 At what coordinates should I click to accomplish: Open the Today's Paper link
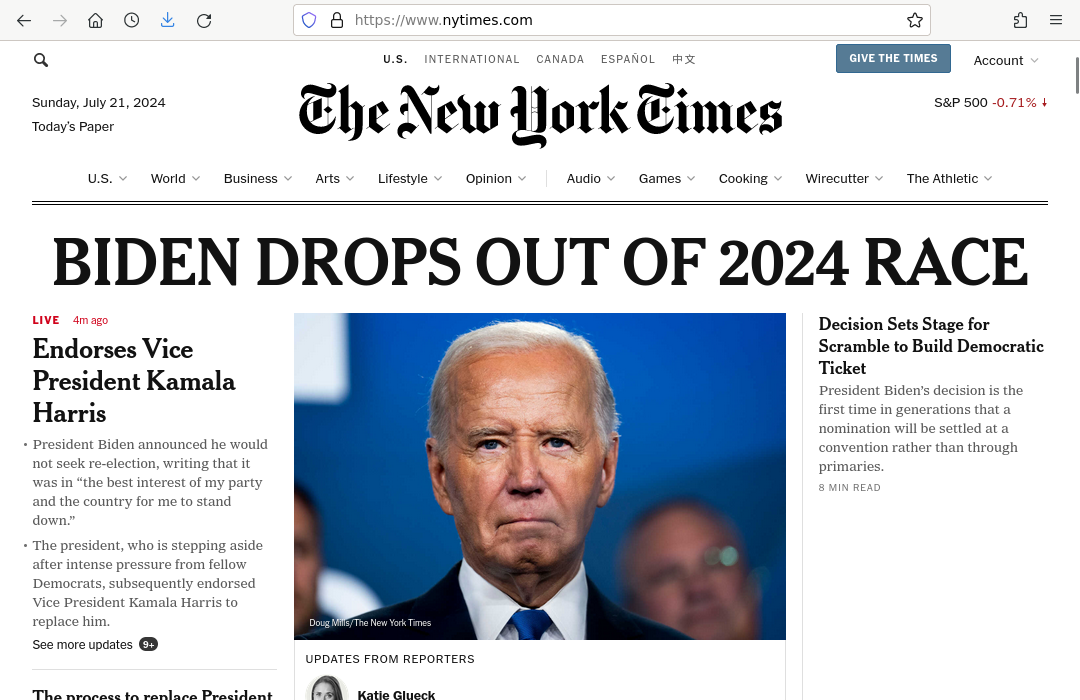tap(73, 127)
